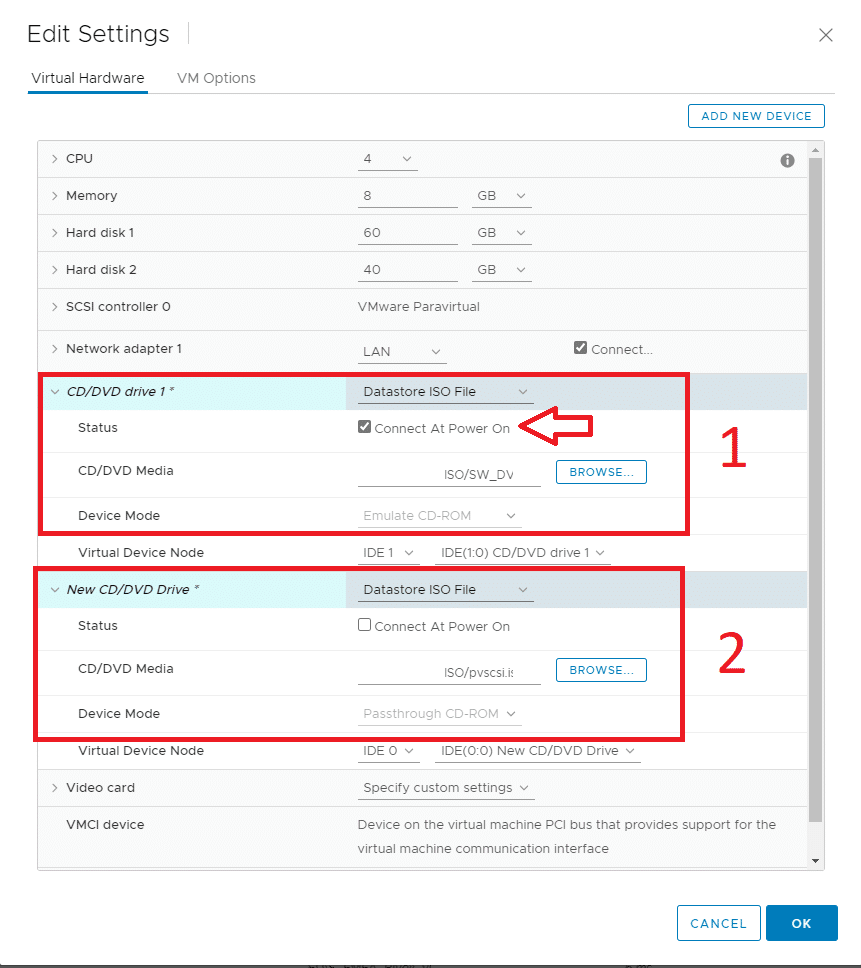Click the CPU info icon
This screenshot has height=968, width=861.
pyautogui.click(x=787, y=161)
